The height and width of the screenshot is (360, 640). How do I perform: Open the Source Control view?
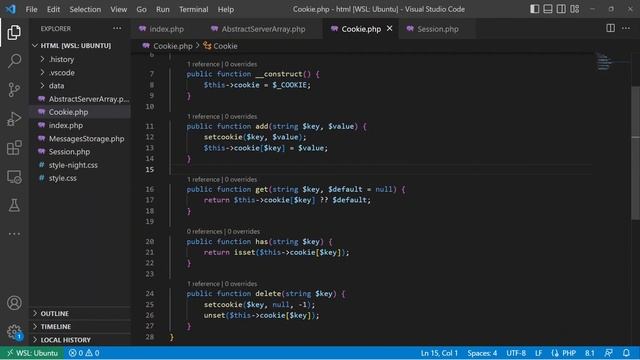(14, 90)
